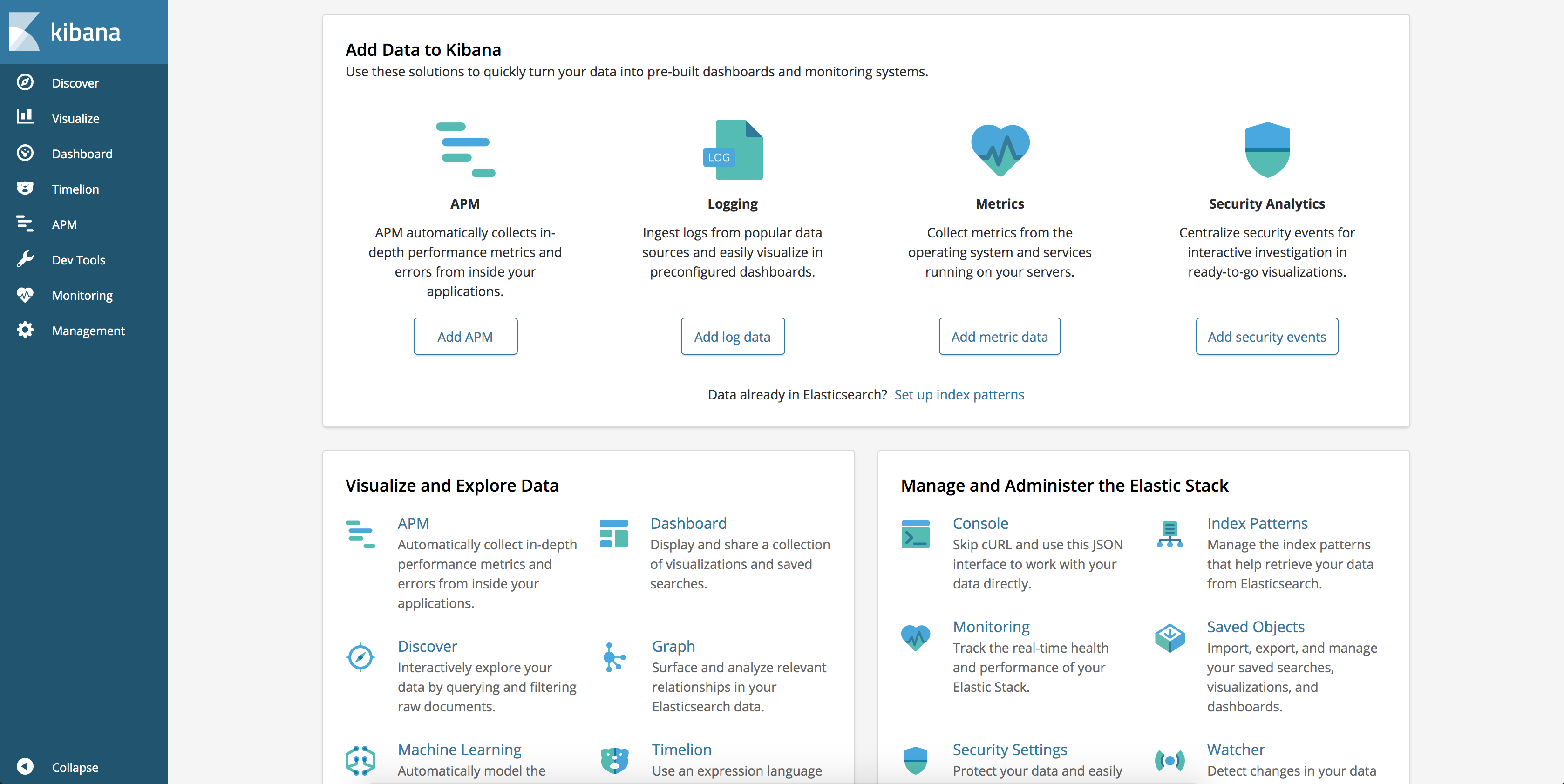Click the Management gear icon
1564x784 pixels.
pos(25,330)
